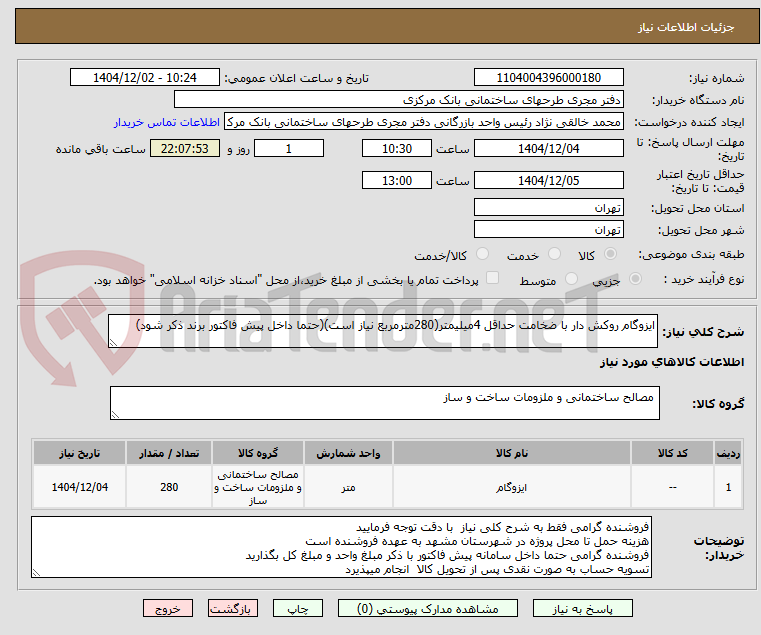Click the remaining days field showing 1

coord(289,149)
